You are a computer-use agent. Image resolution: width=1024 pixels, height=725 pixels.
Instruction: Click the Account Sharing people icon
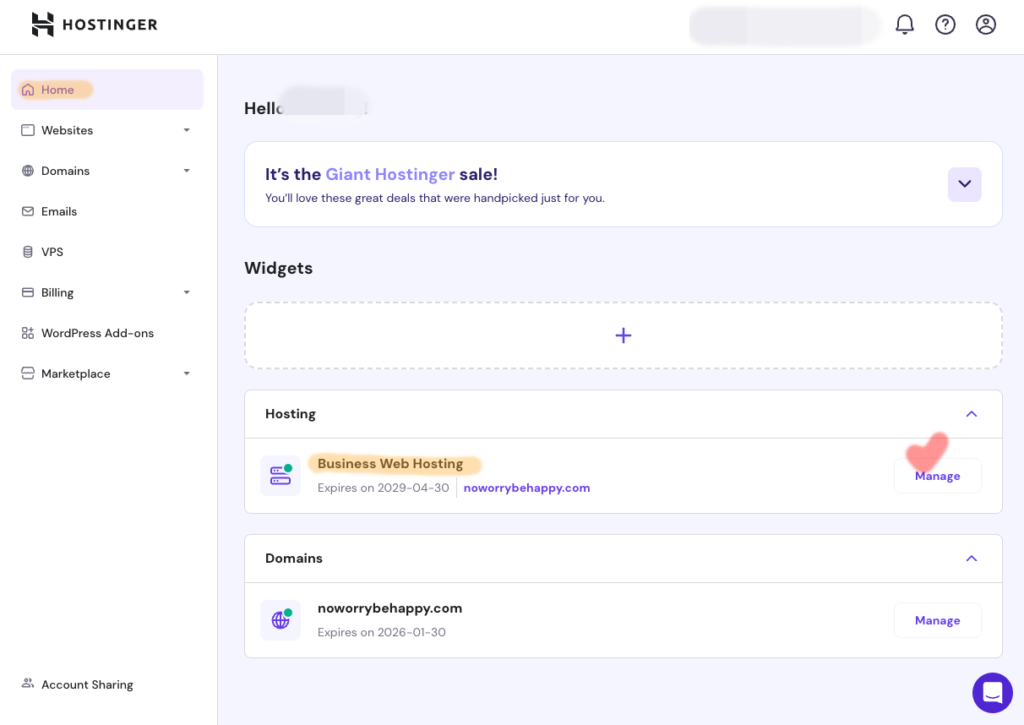point(27,683)
